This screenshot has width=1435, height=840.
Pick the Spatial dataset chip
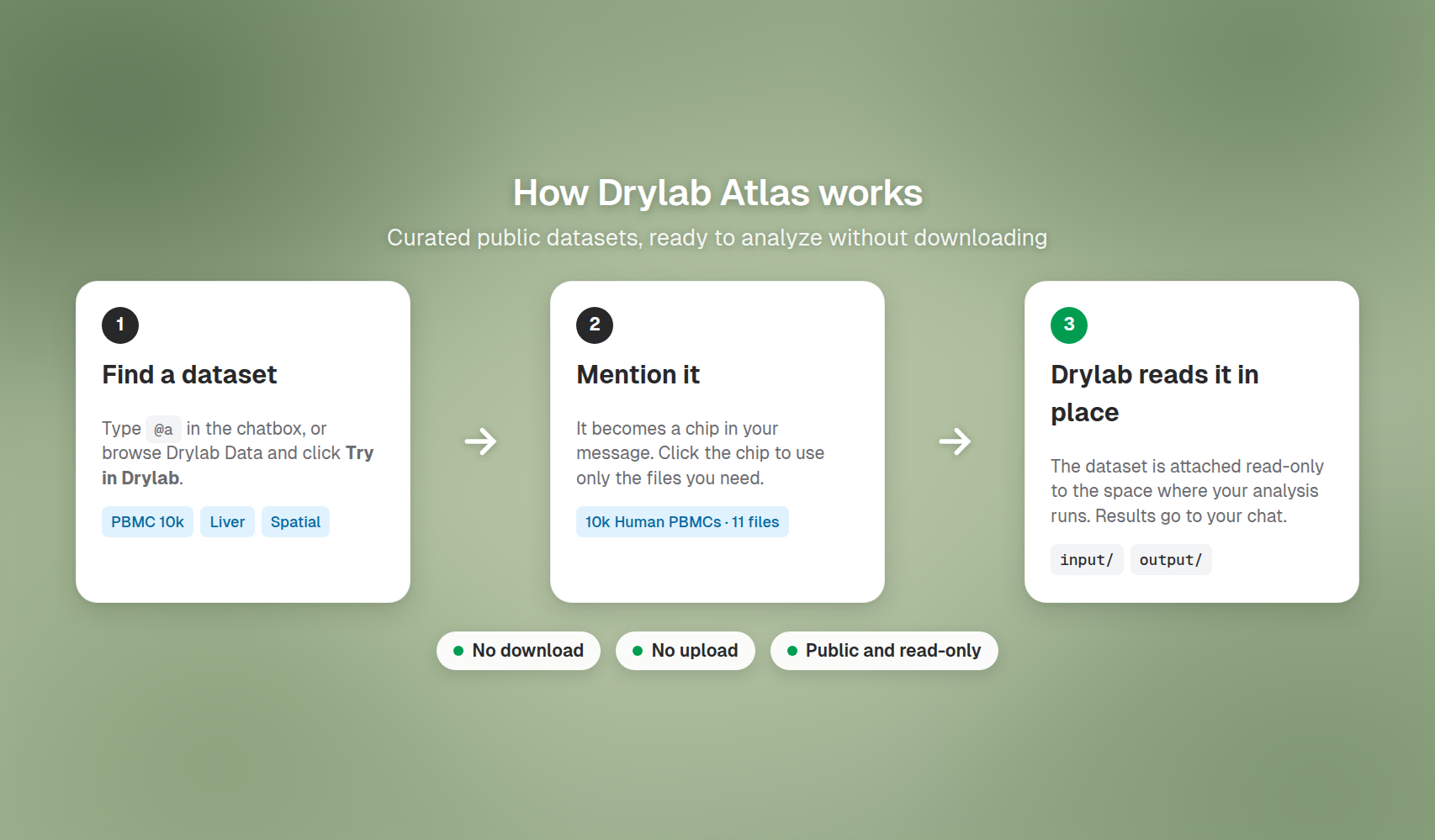(295, 521)
